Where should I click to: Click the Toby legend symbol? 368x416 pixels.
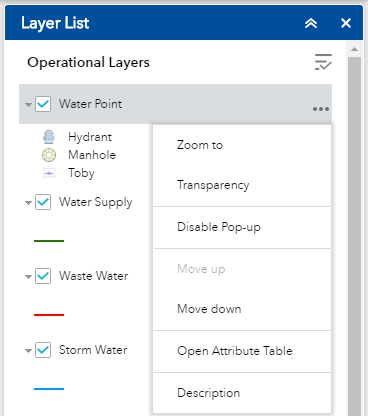pyautogui.click(x=49, y=173)
